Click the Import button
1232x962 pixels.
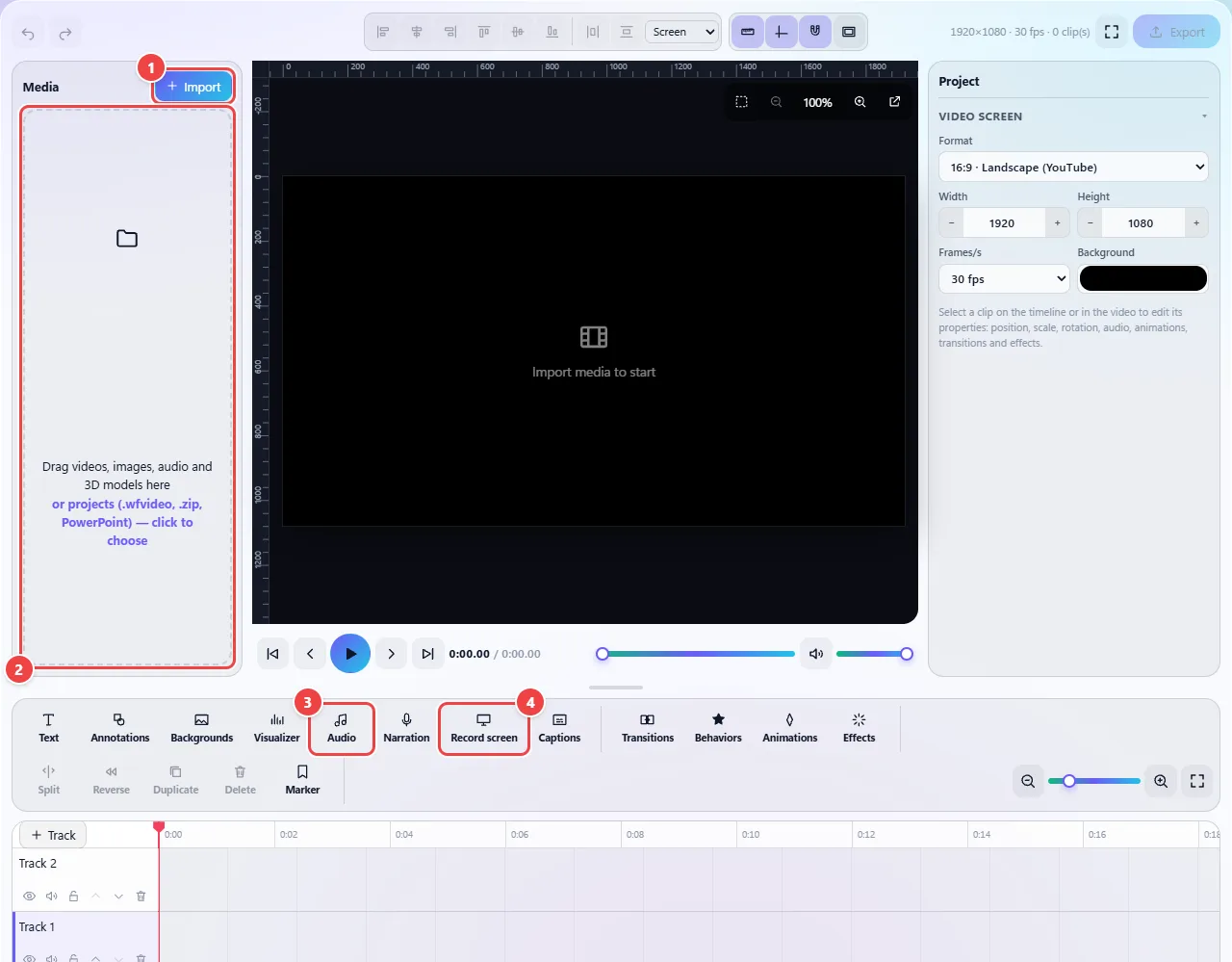[193, 87]
